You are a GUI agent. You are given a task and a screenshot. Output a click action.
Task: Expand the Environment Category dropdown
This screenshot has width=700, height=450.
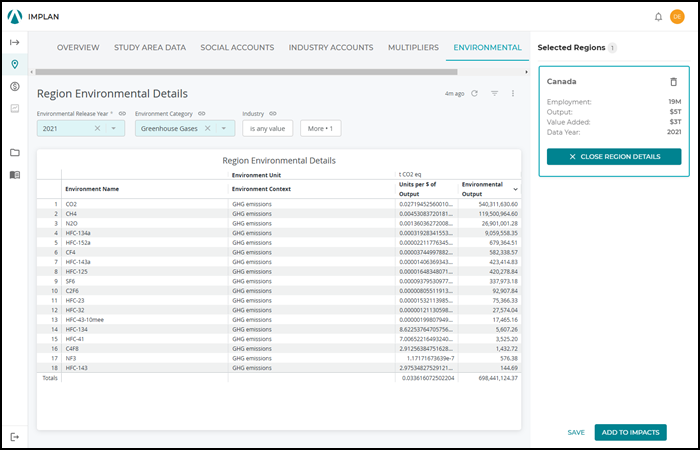(224, 128)
